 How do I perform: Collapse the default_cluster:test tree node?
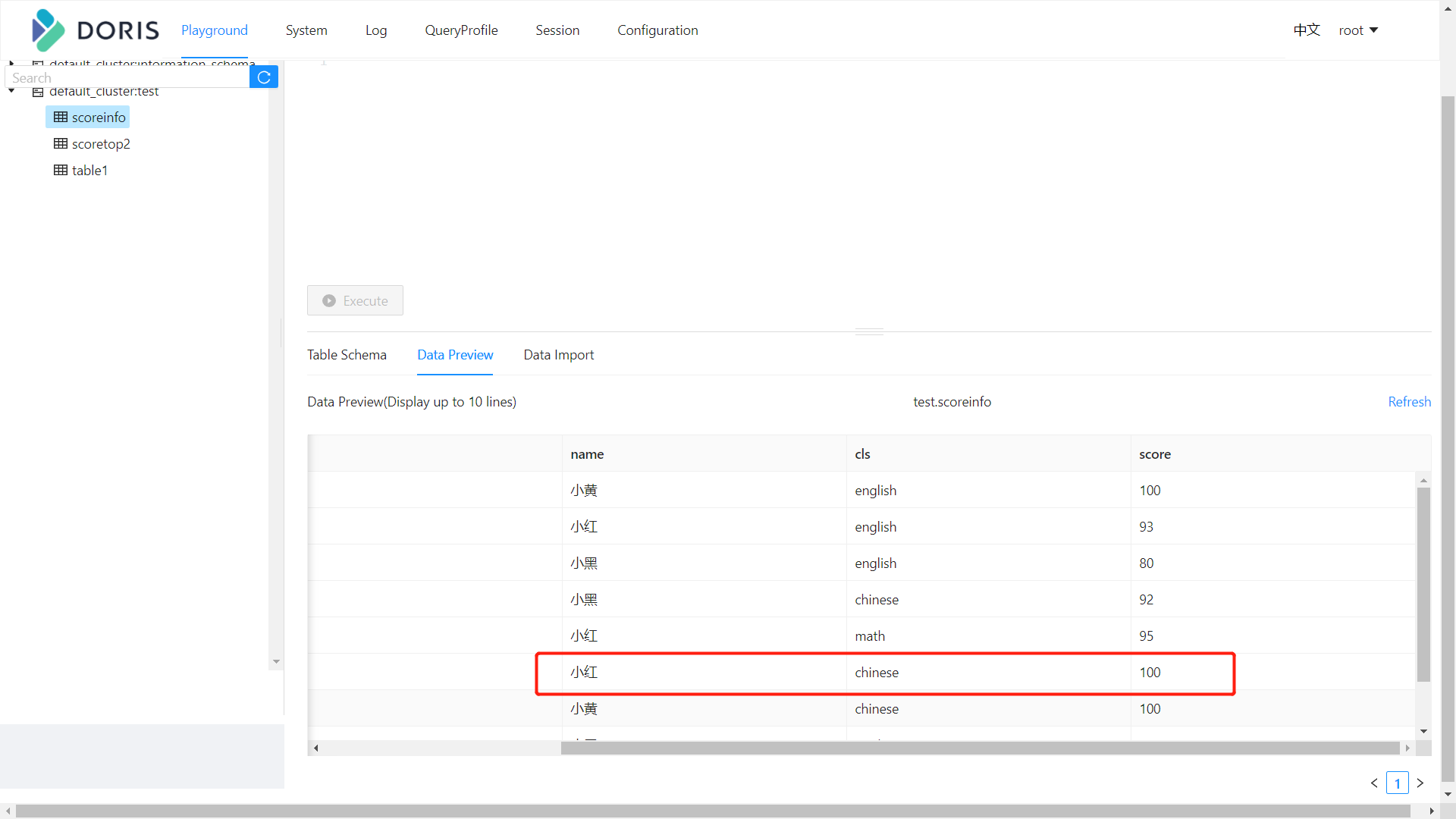point(11,91)
